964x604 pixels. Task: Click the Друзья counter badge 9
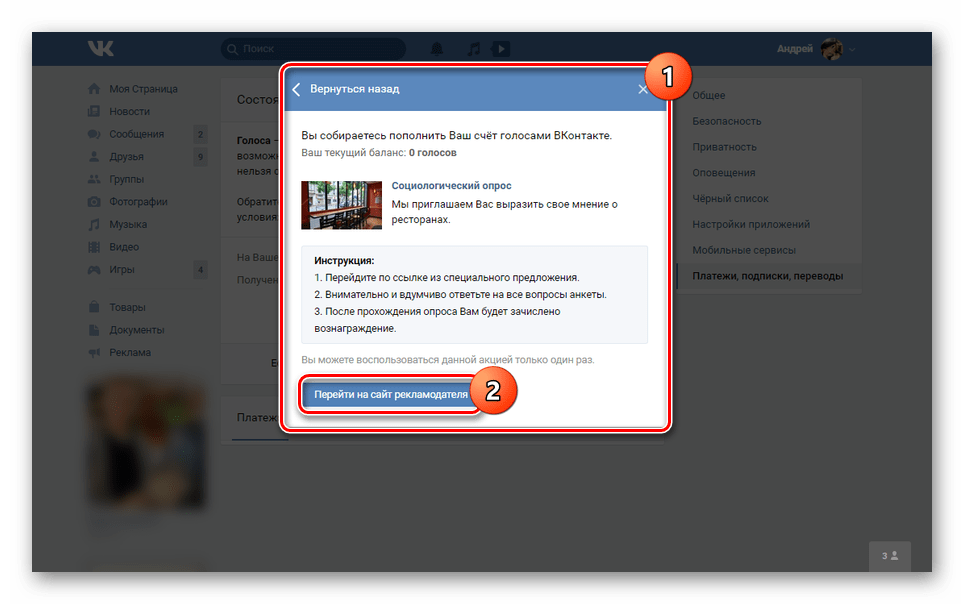200,157
